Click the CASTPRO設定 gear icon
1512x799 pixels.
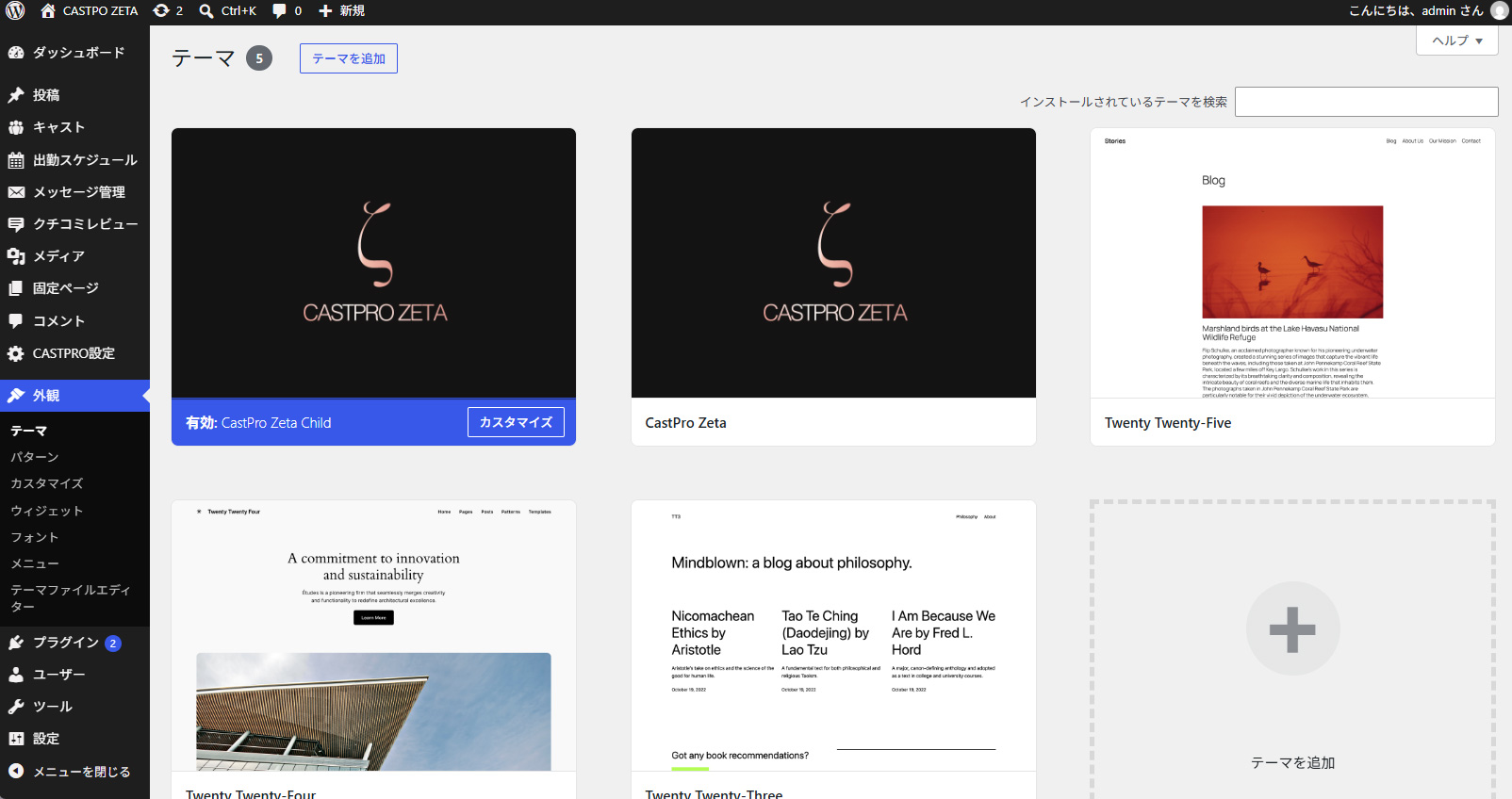pyautogui.click(x=16, y=353)
